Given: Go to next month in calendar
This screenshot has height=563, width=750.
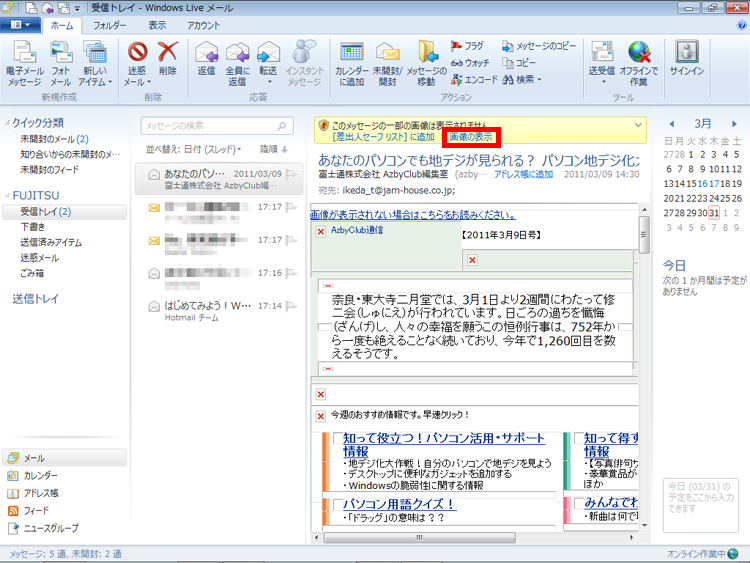Looking at the screenshot, I should (734, 124).
